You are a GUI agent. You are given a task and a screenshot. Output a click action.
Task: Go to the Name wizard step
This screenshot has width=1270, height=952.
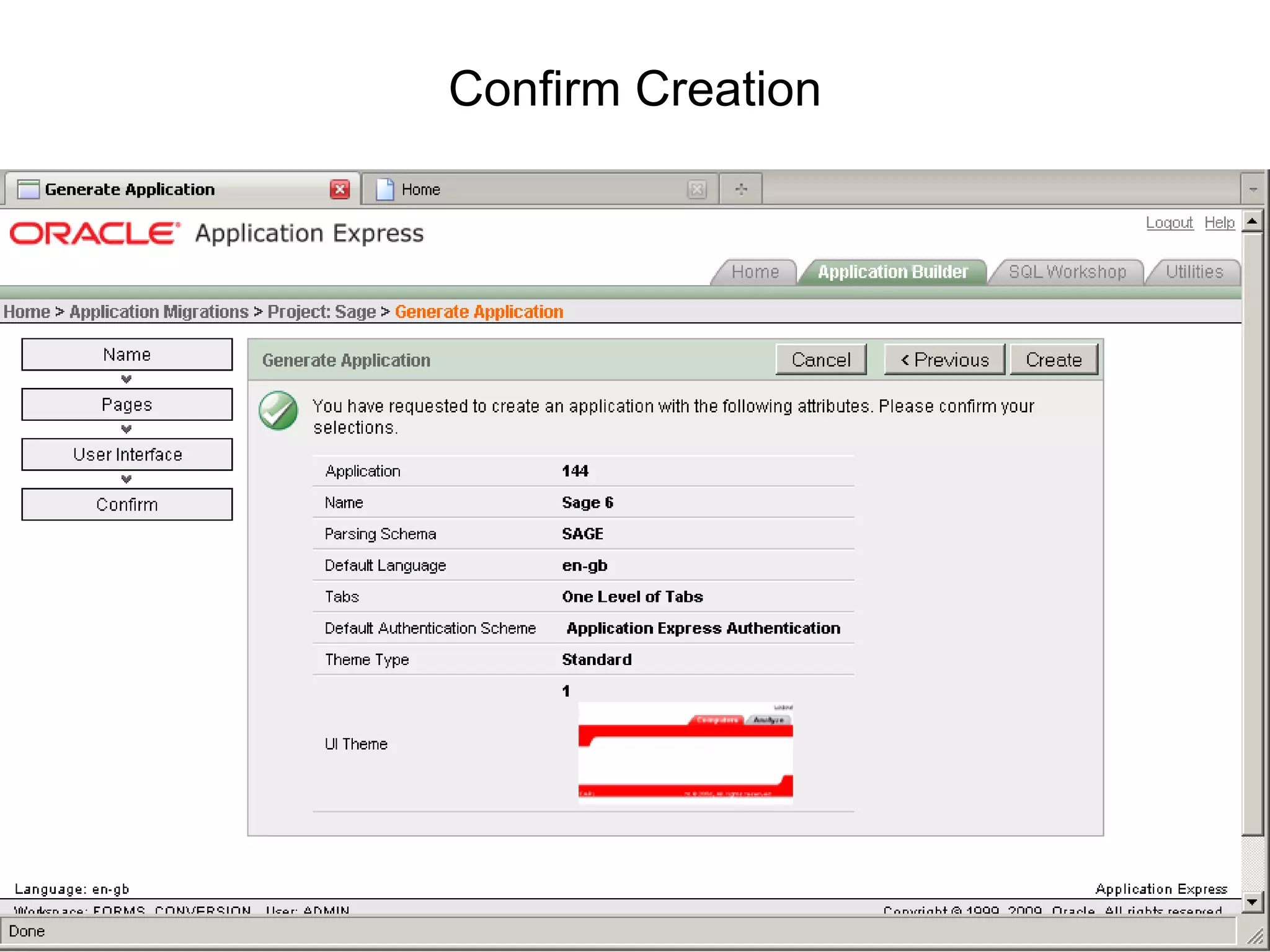coord(127,355)
